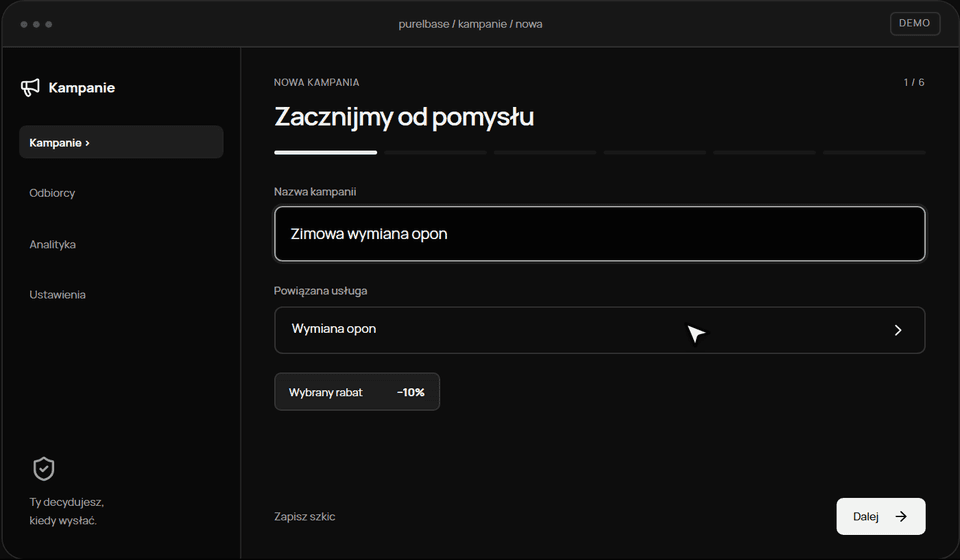Click the heading Zacznijmy od pomysłu
Screen dimensions: 960x560
point(404,117)
